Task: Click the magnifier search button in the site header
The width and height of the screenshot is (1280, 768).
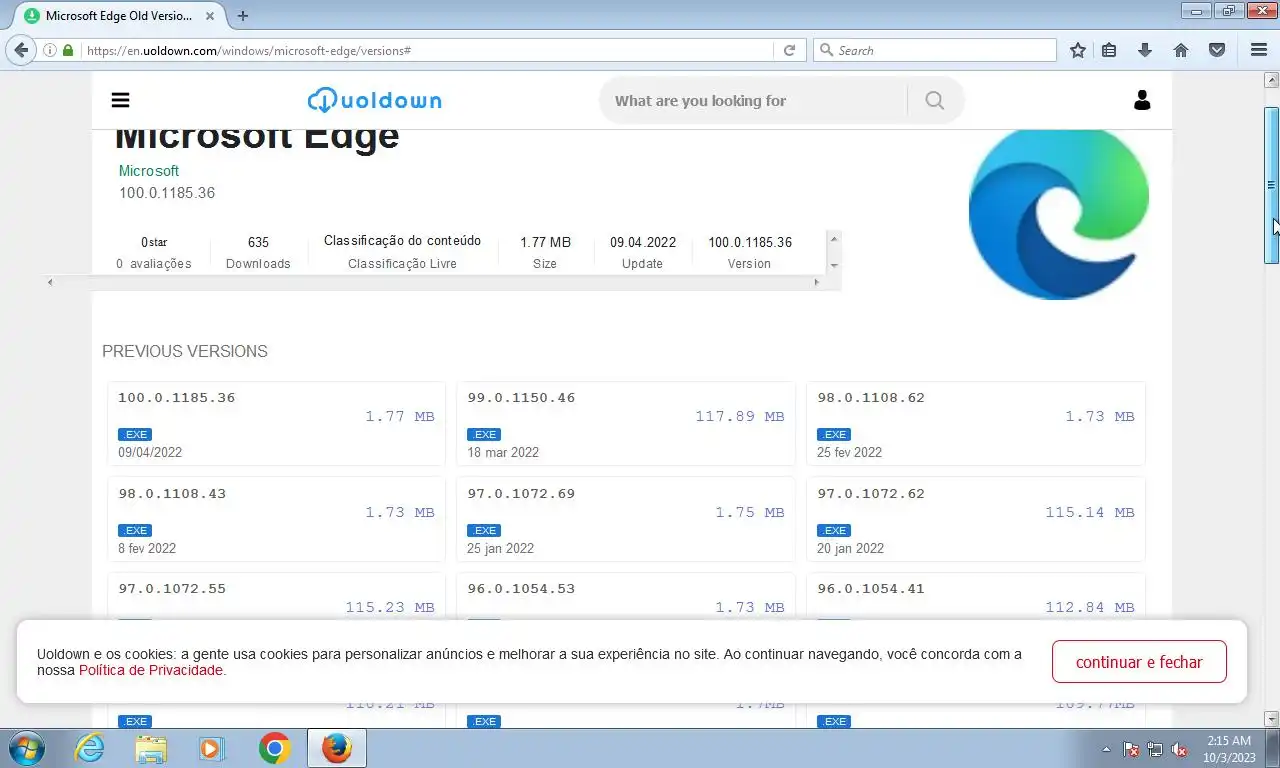Action: (934, 100)
